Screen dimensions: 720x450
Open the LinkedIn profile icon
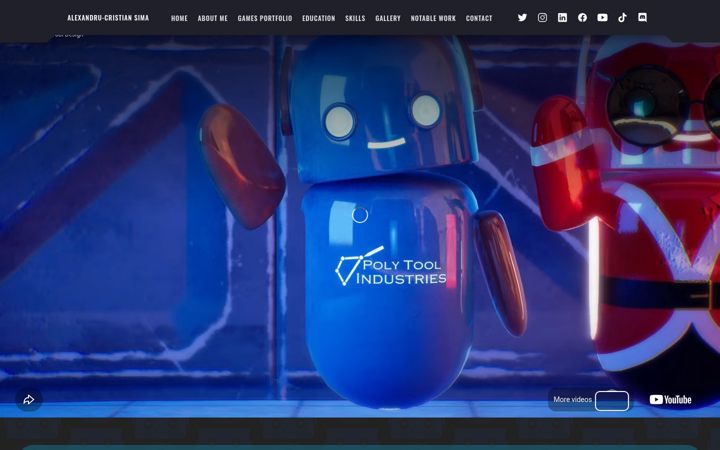[562, 17]
